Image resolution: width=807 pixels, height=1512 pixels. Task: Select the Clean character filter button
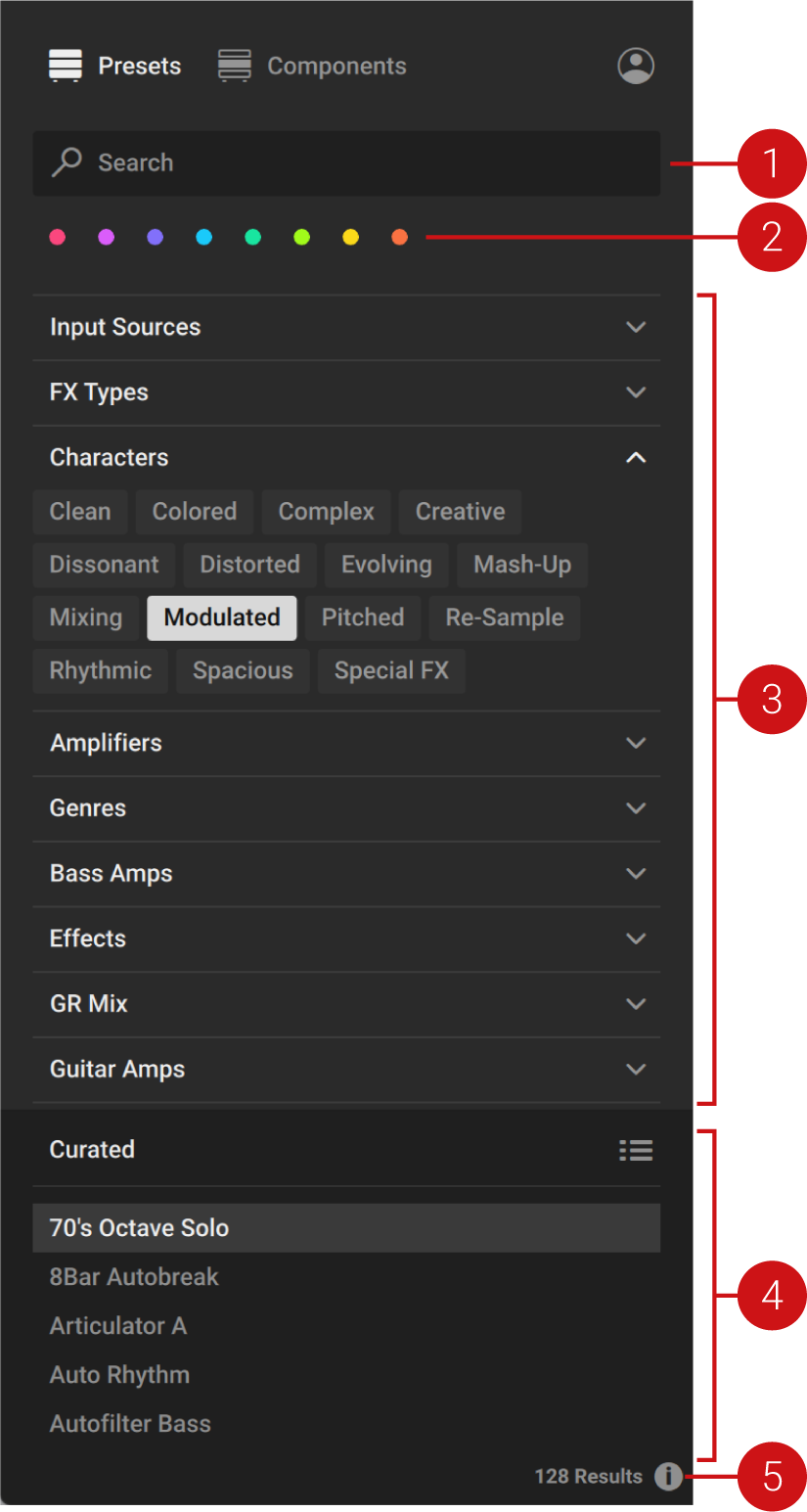click(79, 512)
